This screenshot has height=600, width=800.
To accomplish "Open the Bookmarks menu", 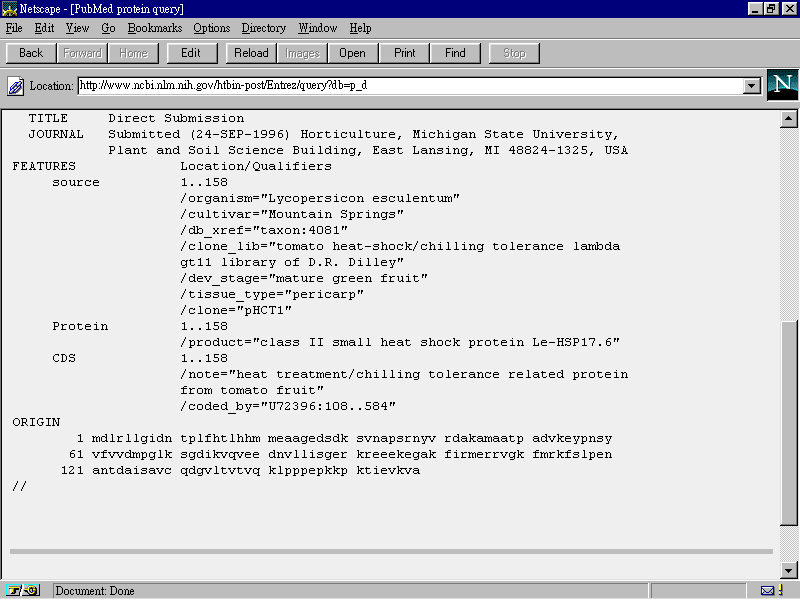I will point(155,28).
